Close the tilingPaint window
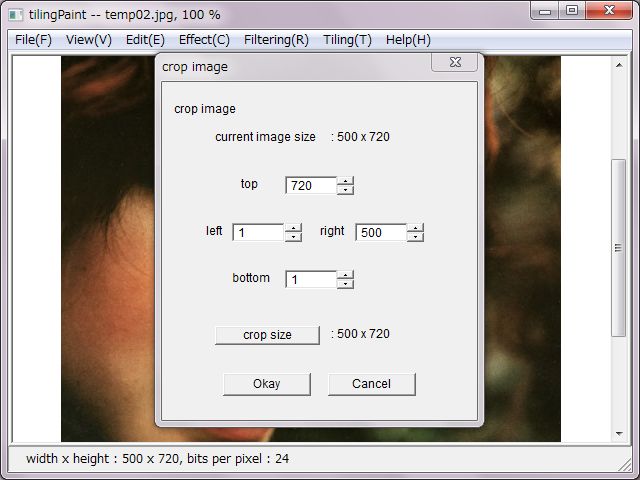640x480 pixels. click(x=609, y=11)
